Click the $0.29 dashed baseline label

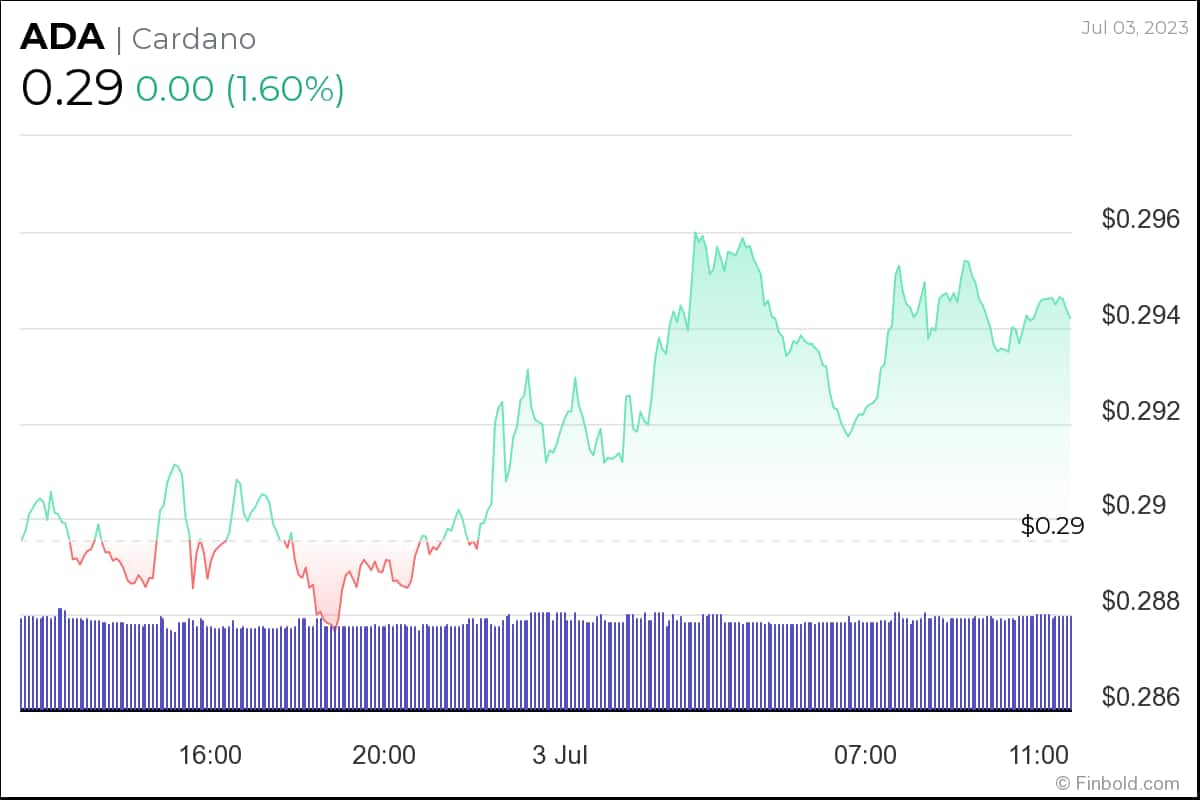point(1053,526)
